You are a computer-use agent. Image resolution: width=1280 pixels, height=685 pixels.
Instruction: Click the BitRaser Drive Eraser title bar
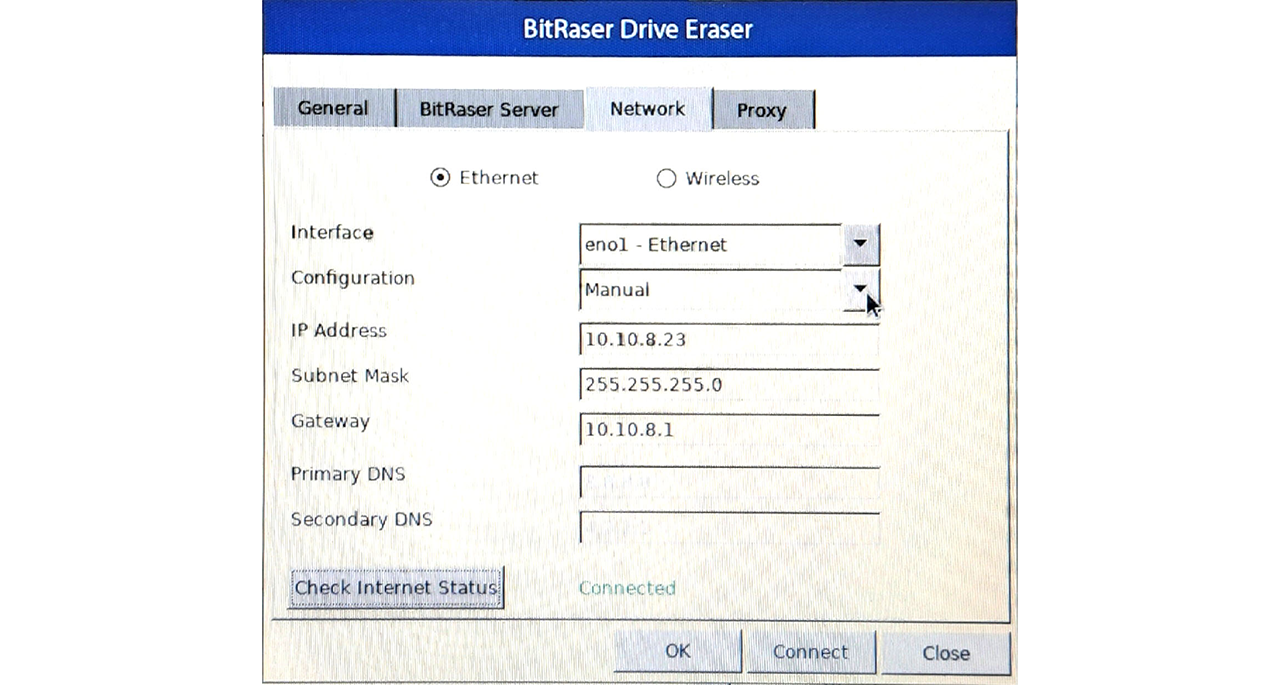[638, 28]
